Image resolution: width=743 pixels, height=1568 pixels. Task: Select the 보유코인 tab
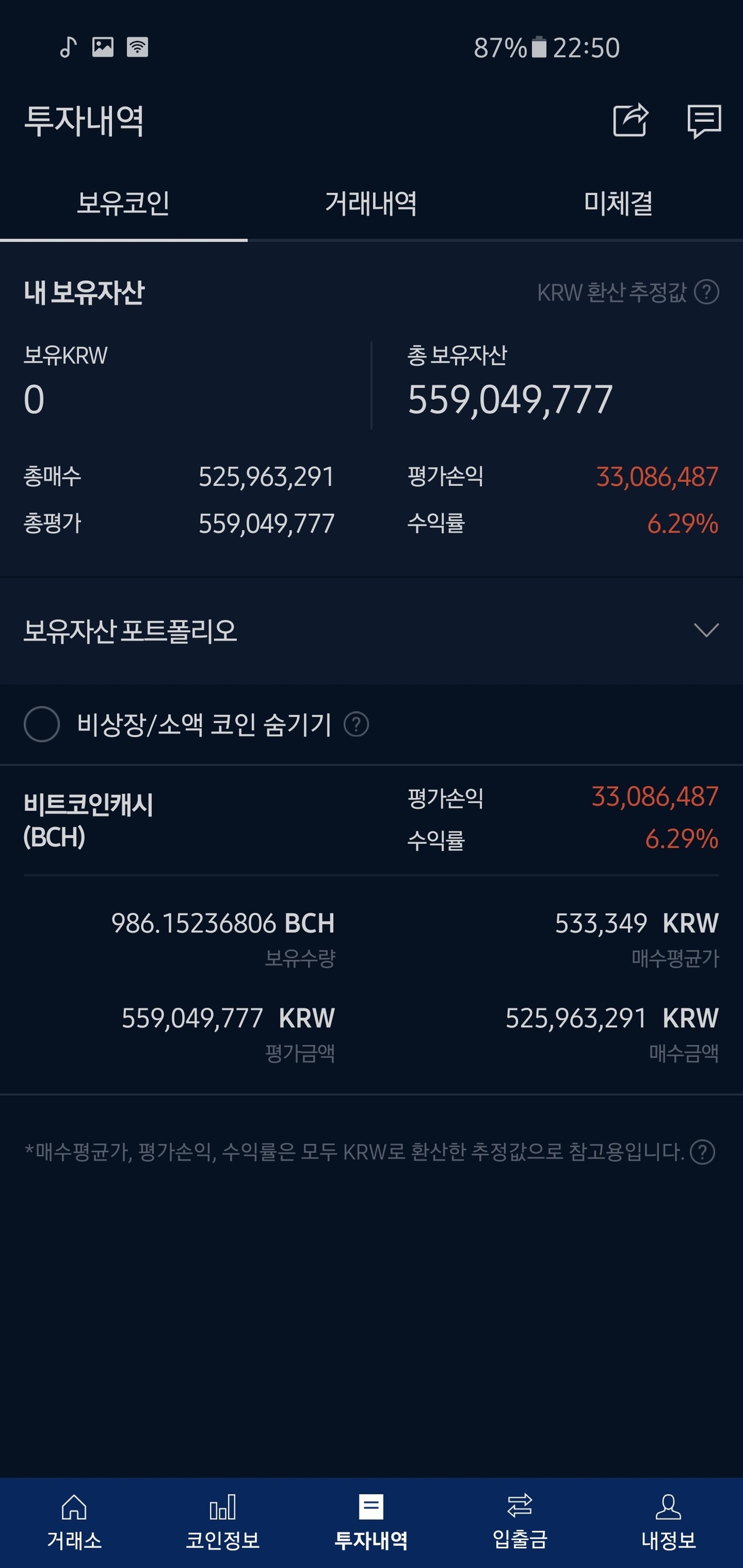tap(123, 203)
